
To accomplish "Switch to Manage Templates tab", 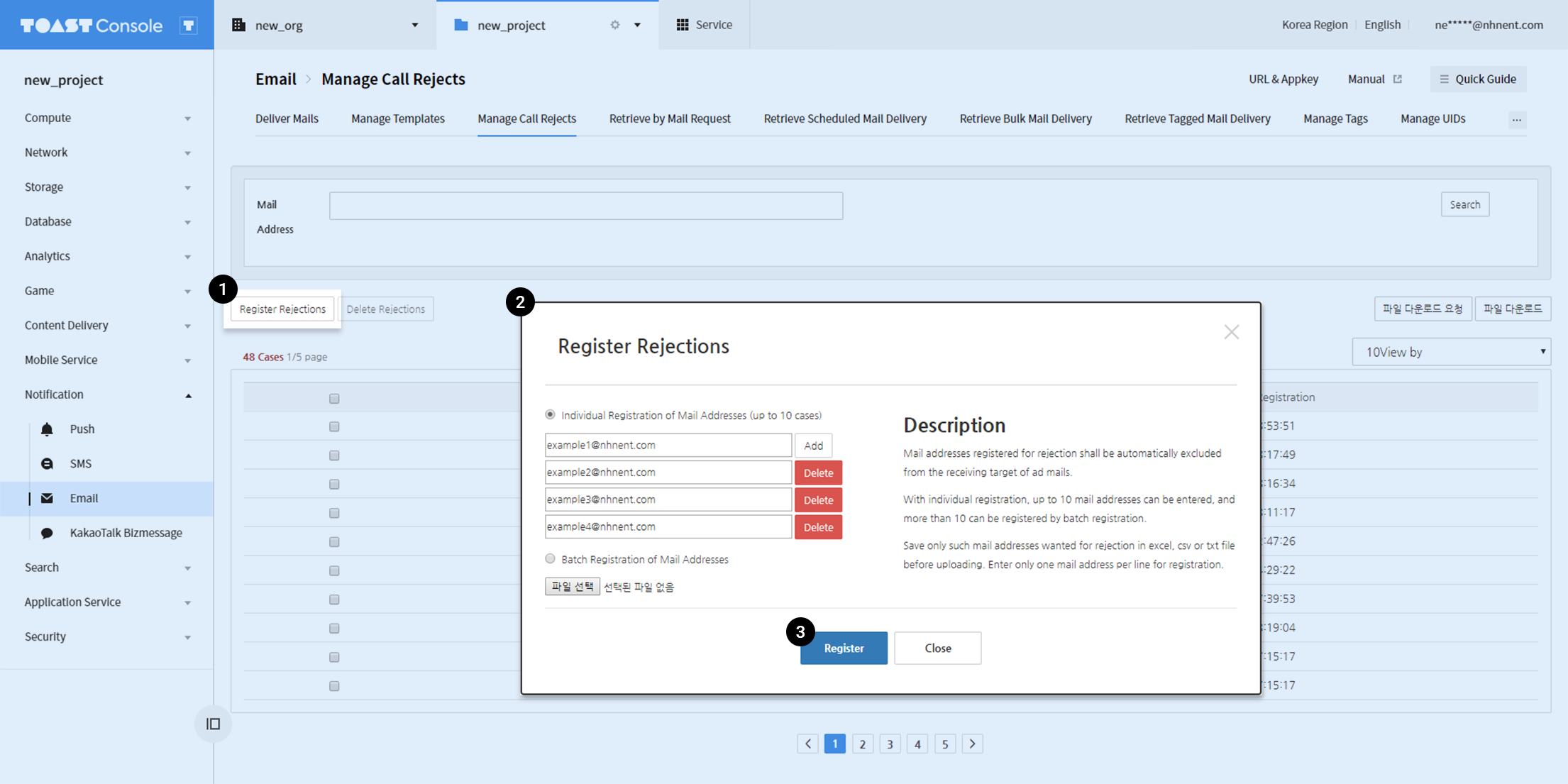I will 397,118.
